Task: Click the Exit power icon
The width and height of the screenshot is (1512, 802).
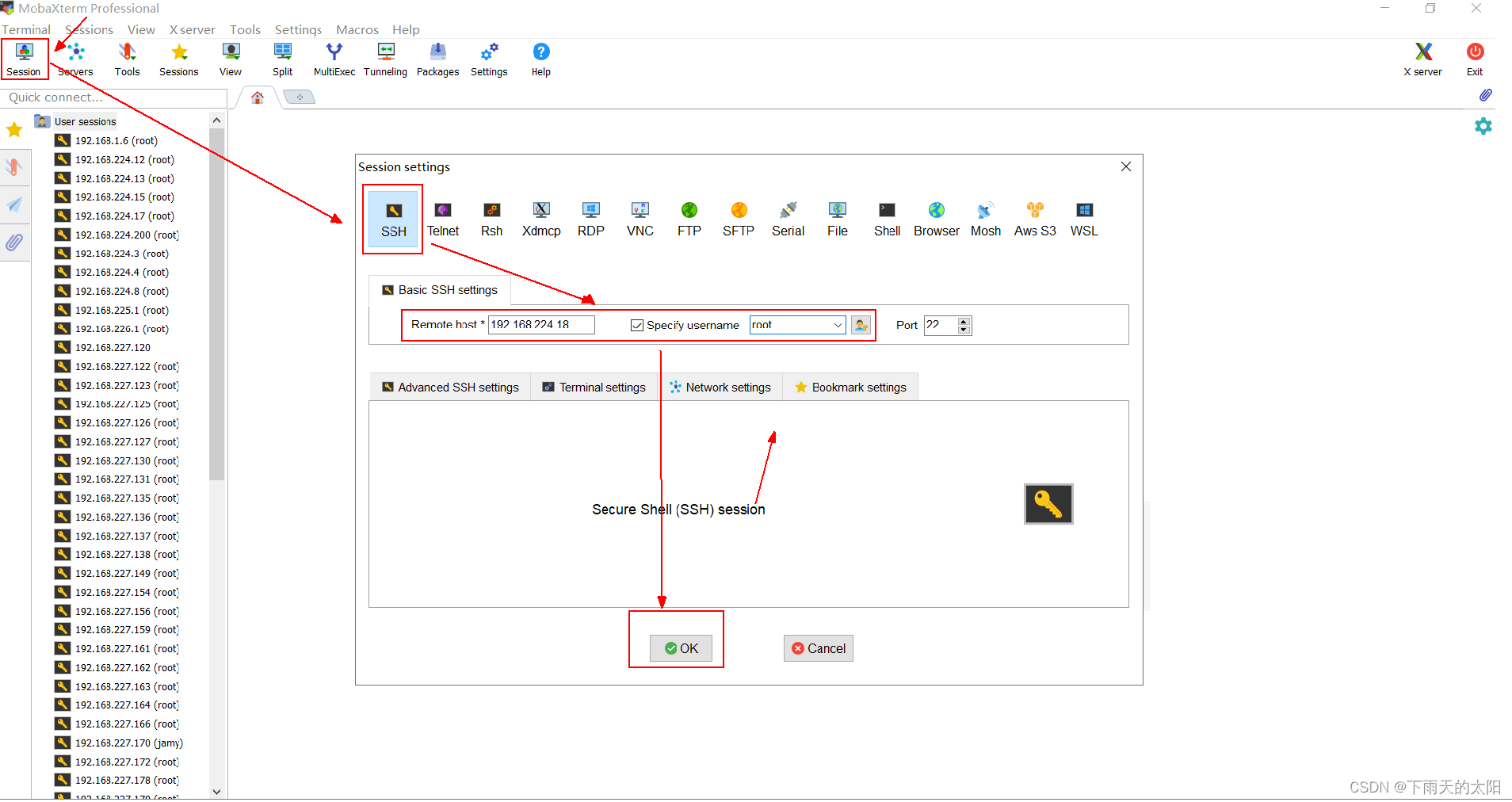Action: [1475, 59]
